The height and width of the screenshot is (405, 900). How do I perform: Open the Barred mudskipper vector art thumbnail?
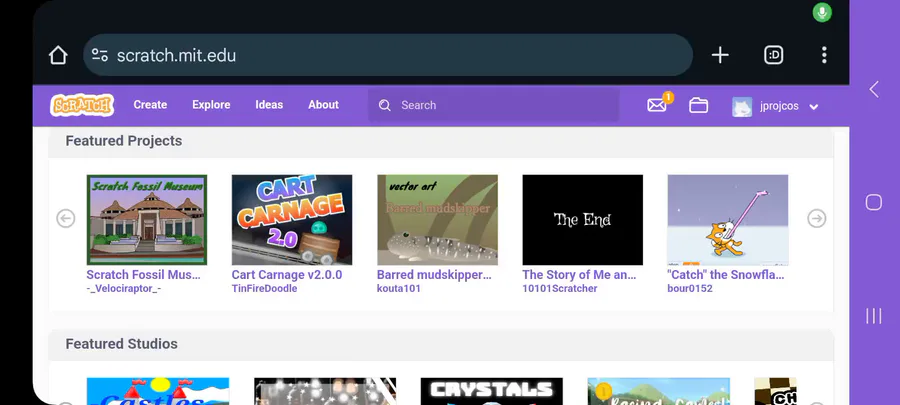click(437, 220)
